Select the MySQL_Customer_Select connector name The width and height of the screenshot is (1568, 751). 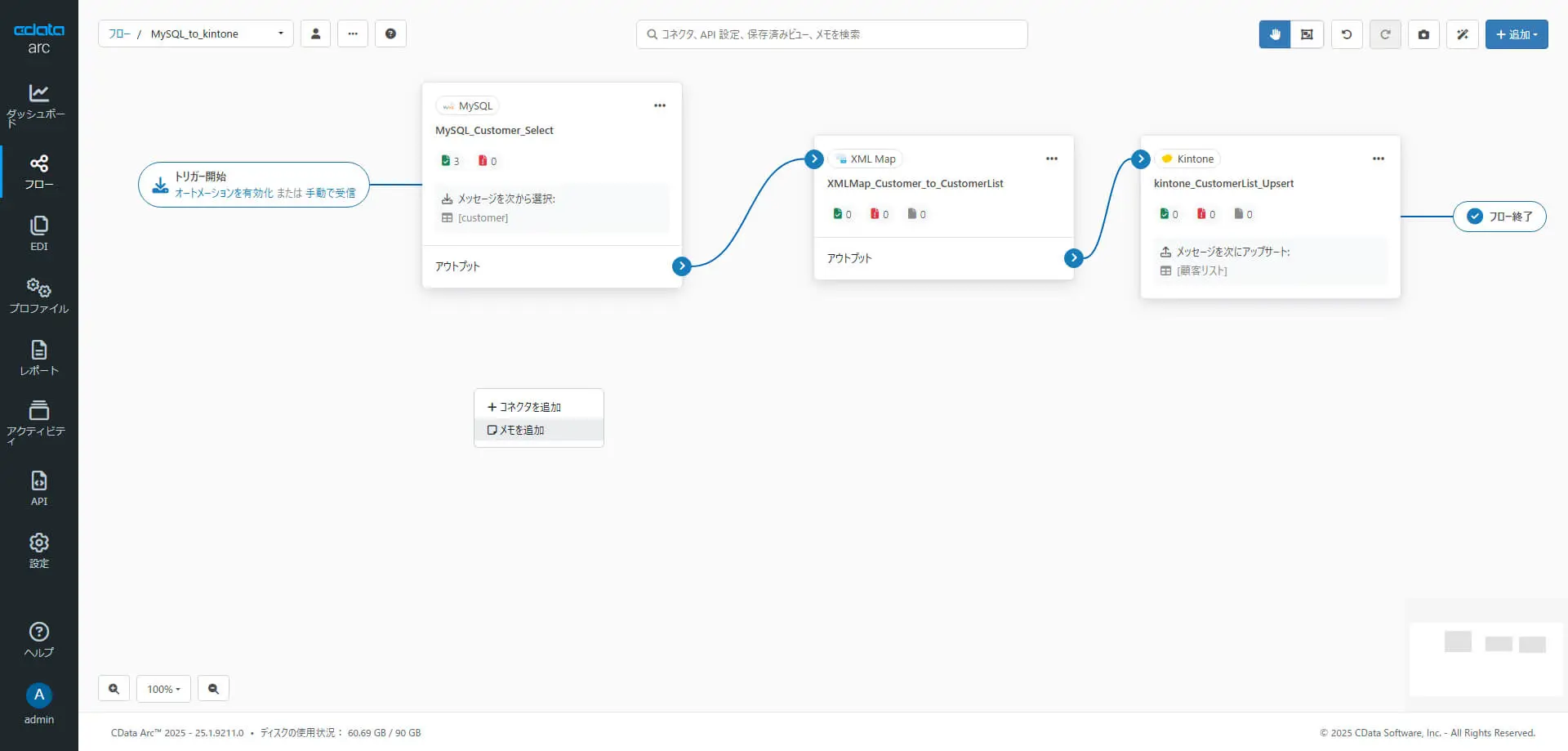pyautogui.click(x=494, y=130)
